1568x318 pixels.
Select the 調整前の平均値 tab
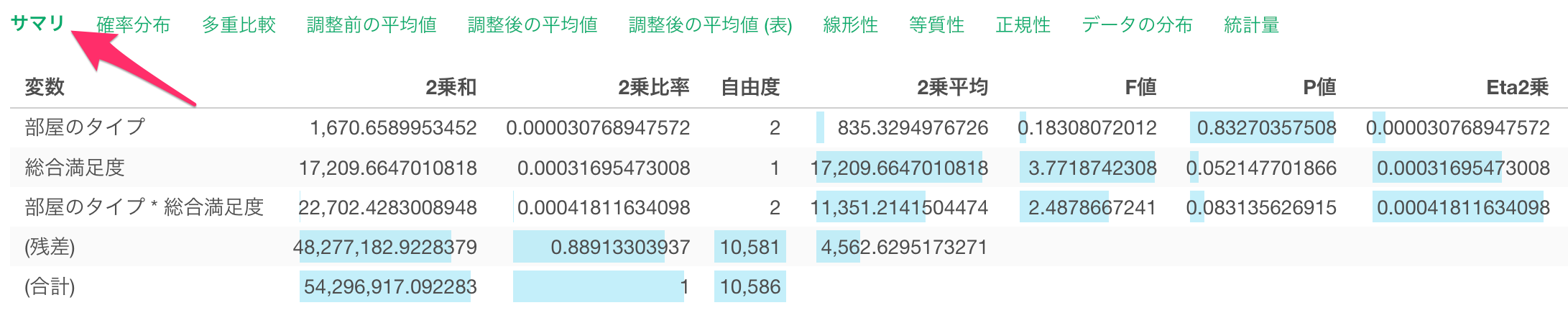pyautogui.click(x=372, y=25)
